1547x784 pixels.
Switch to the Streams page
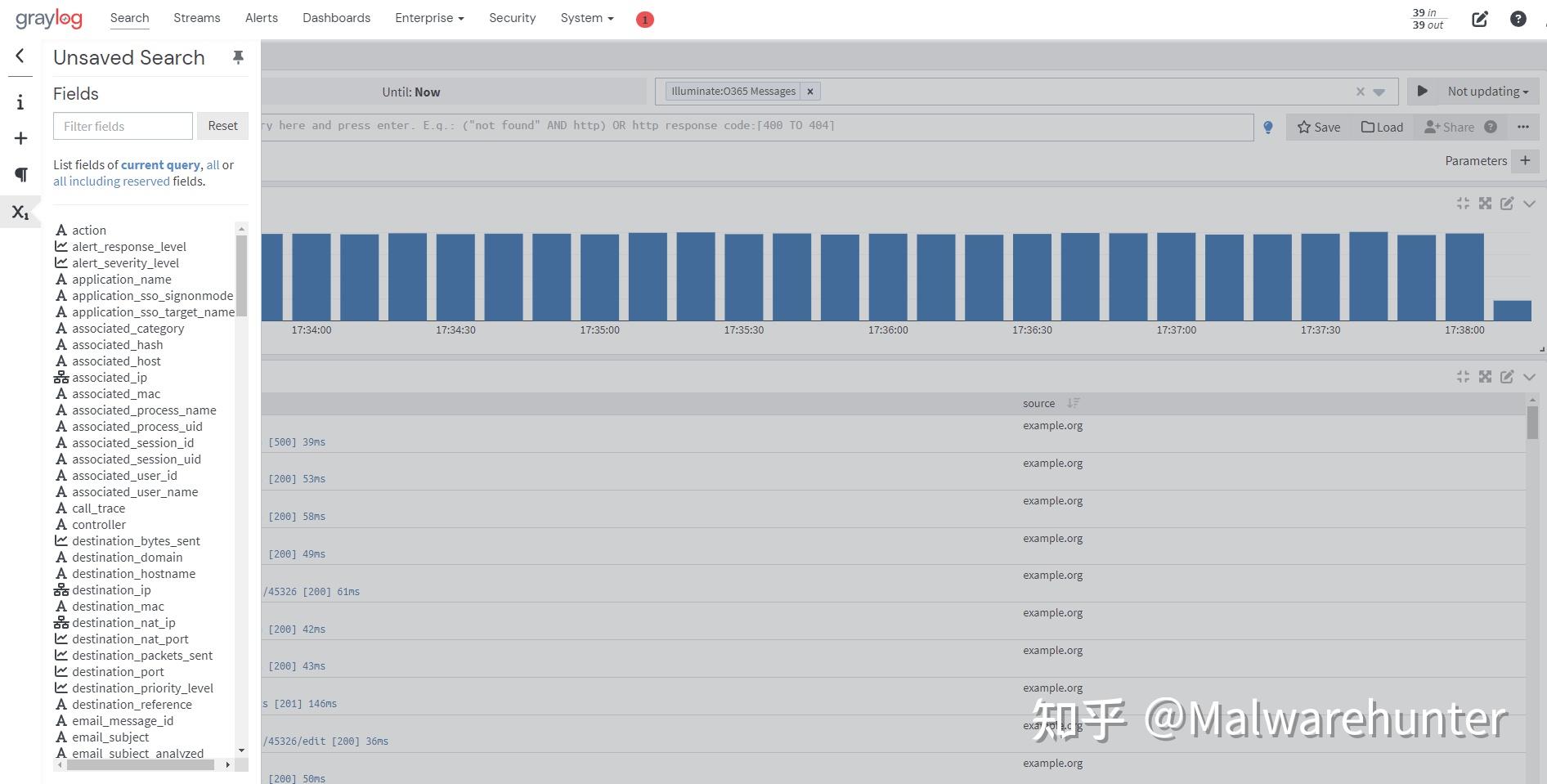click(196, 17)
